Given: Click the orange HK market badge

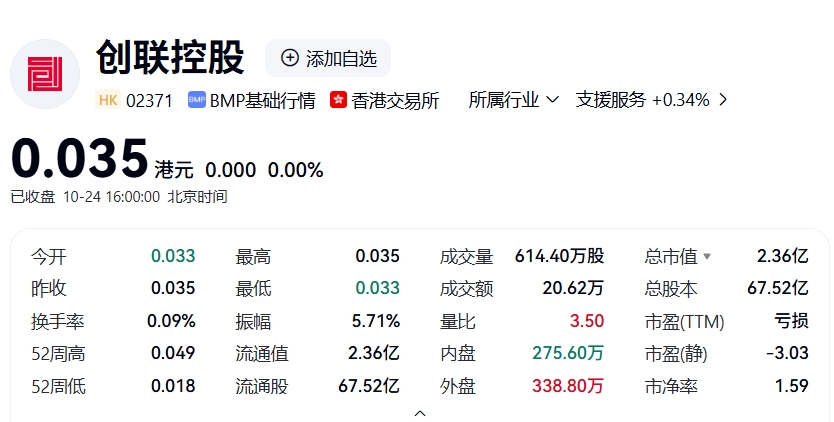Looking at the screenshot, I should pos(108,100).
